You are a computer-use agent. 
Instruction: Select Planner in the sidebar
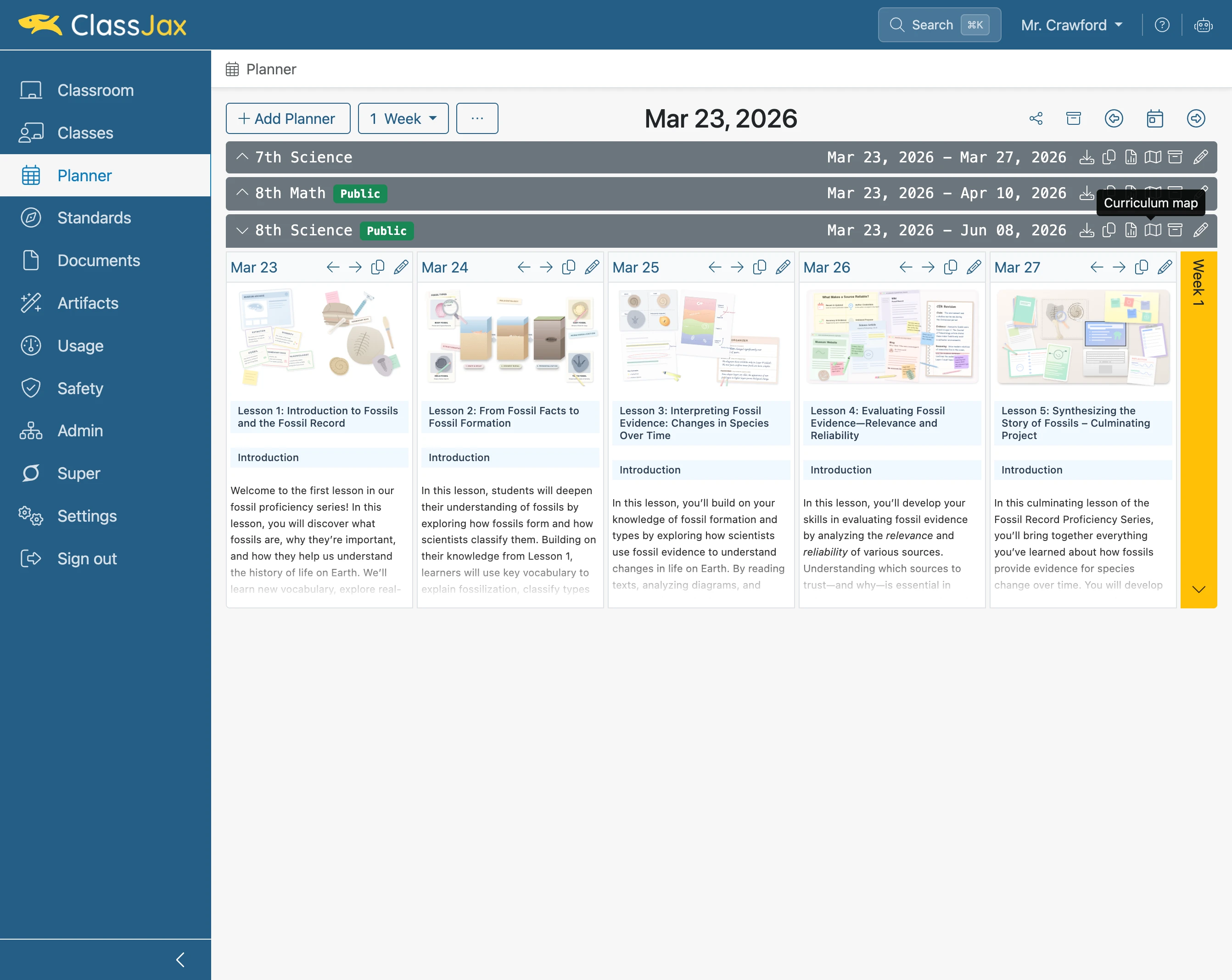pyautogui.click(x=106, y=175)
